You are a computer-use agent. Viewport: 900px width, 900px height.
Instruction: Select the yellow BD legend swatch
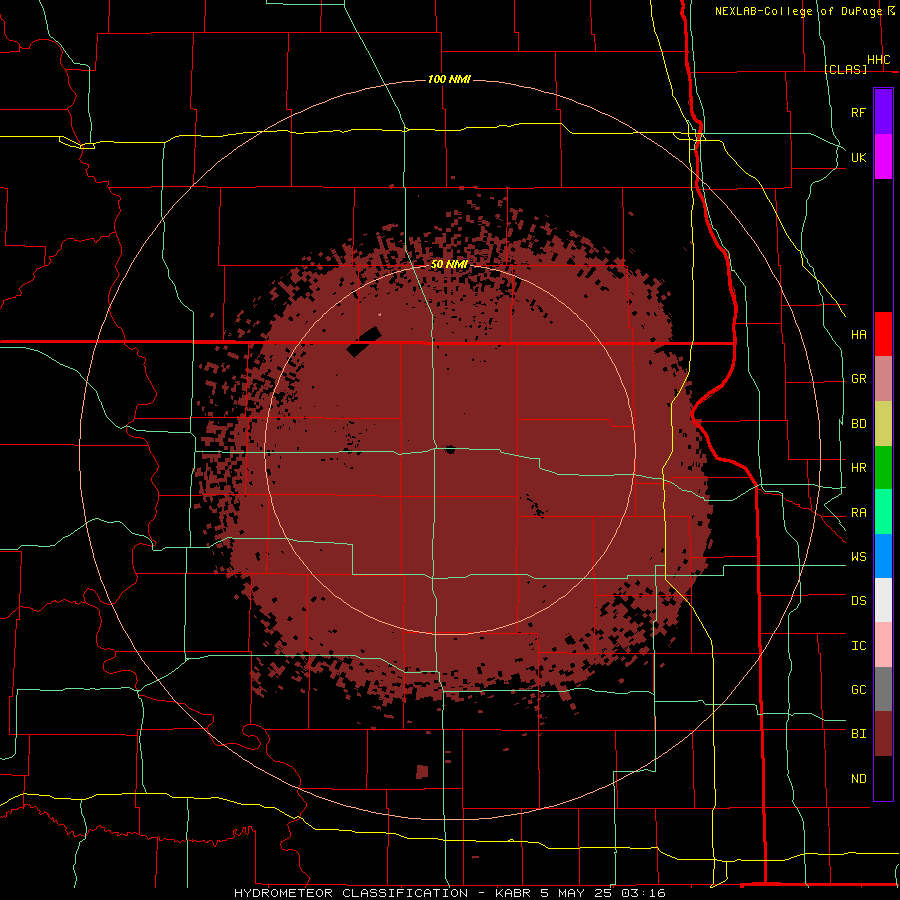coord(883,424)
